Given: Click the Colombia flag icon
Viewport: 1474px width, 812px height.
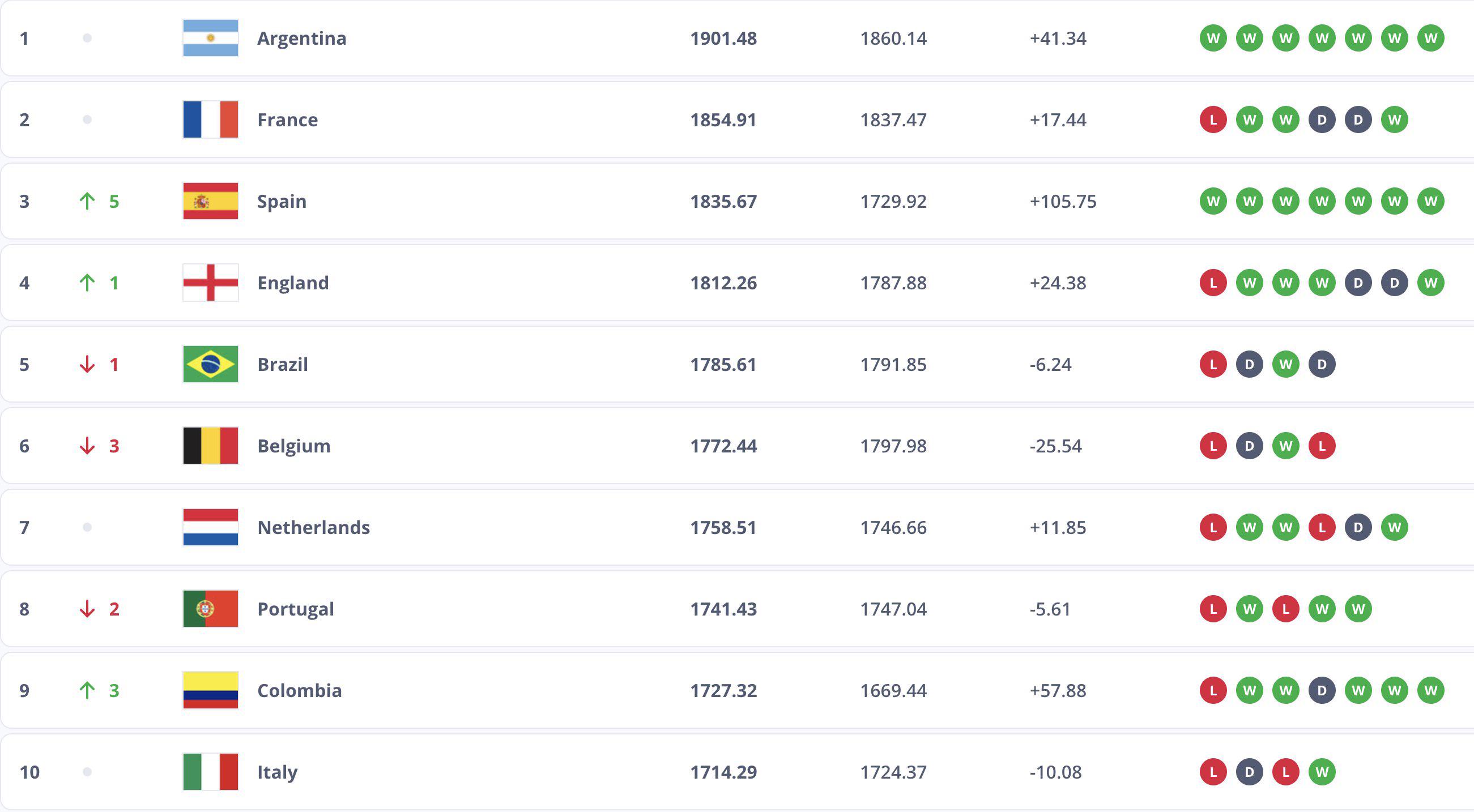Looking at the screenshot, I should point(211,690).
